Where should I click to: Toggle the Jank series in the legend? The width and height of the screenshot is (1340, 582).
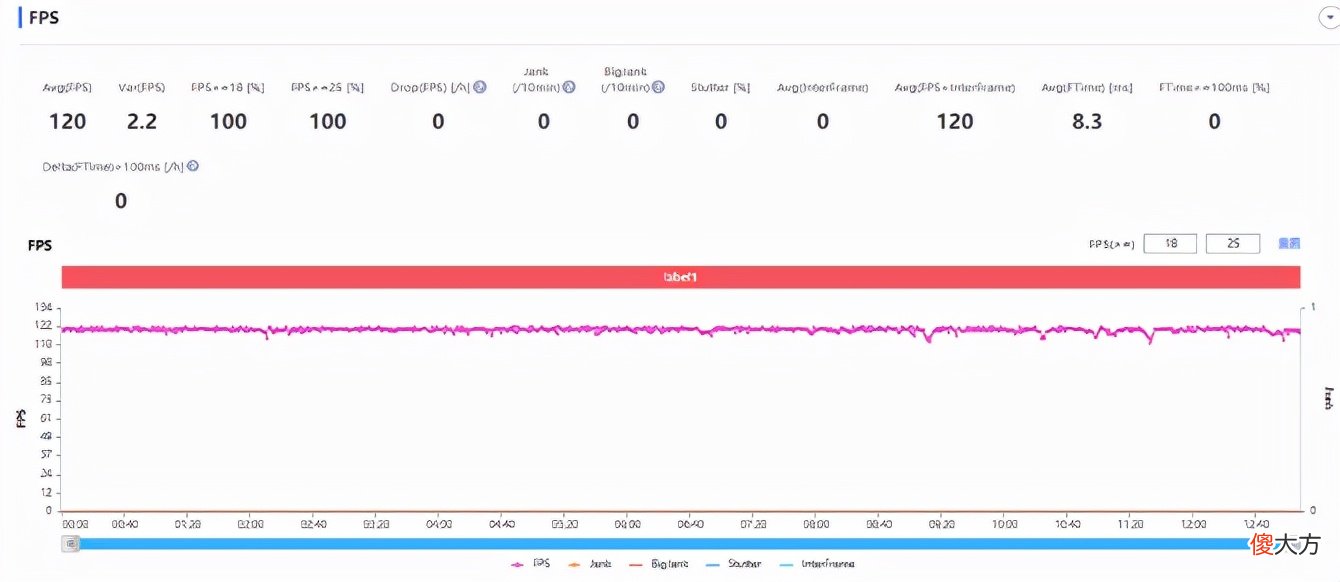click(590, 564)
